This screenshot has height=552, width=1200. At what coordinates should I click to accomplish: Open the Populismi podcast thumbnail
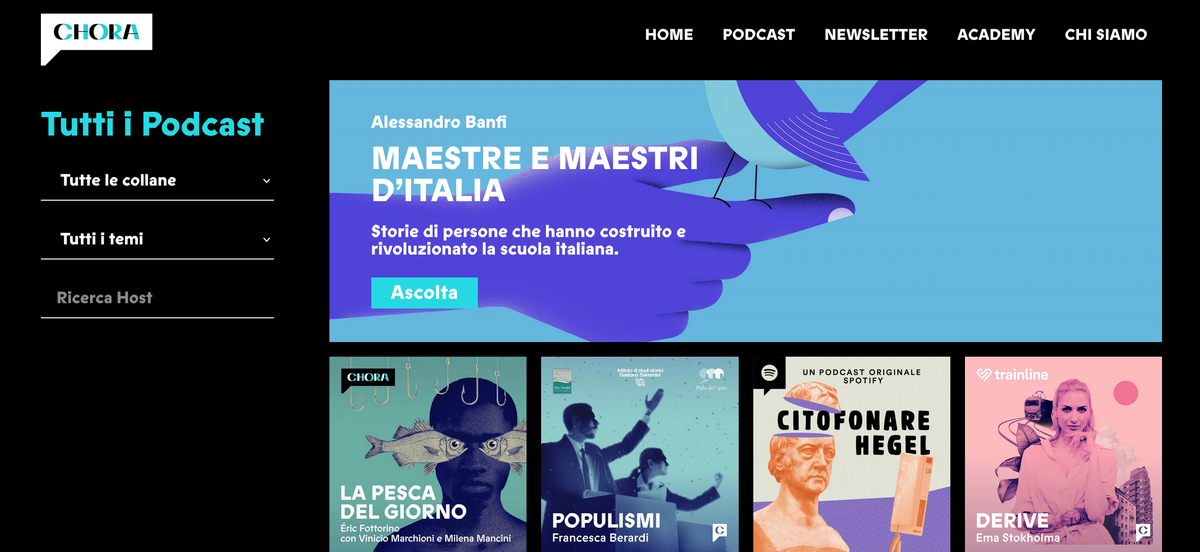[640, 454]
